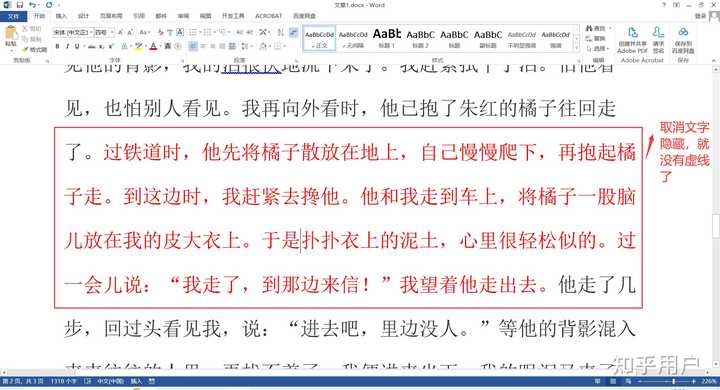
Task: Toggle show paragraph marks button
Action: pos(294,32)
